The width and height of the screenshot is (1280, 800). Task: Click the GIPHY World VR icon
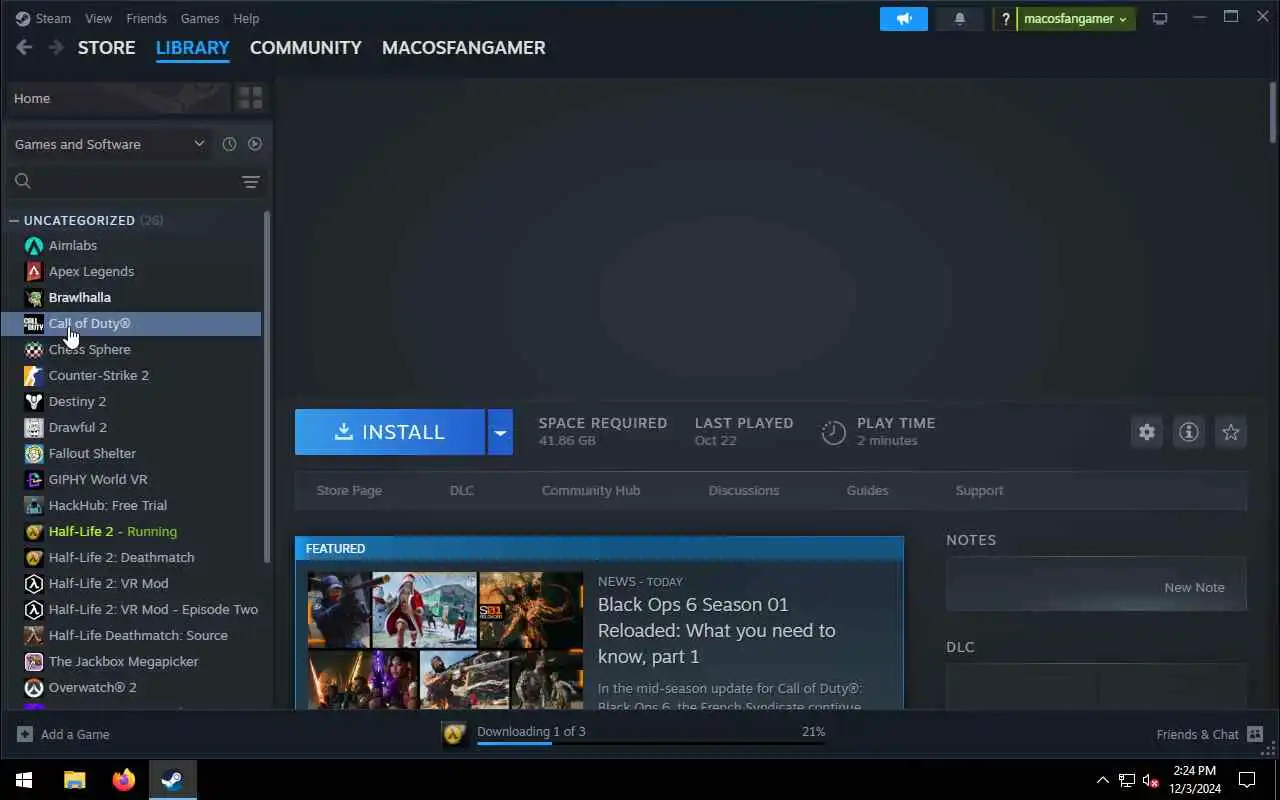click(34, 480)
